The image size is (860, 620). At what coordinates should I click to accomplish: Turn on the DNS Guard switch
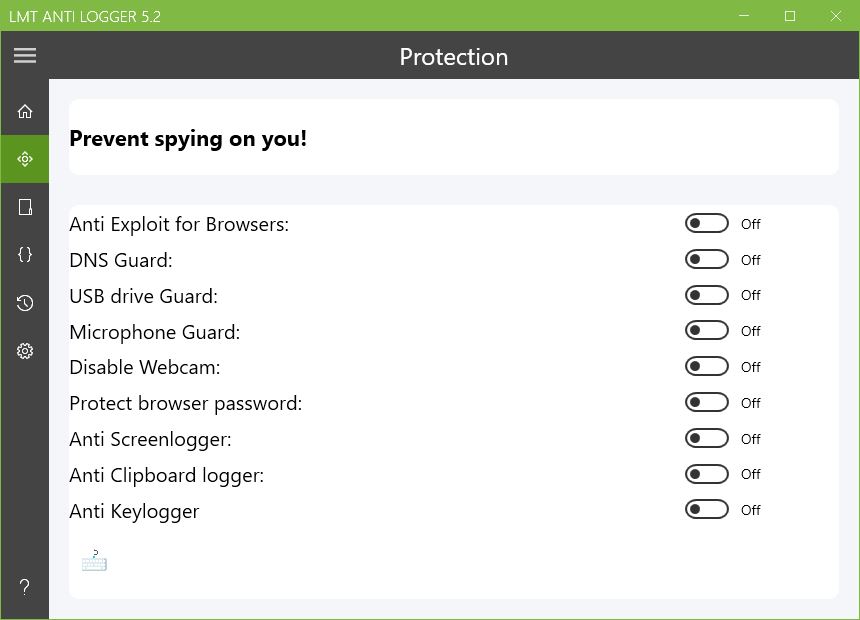[x=706, y=260]
